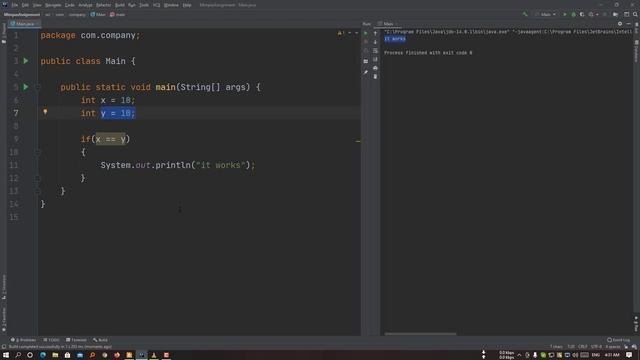Click the trash icon to clear console
The height and width of the screenshot is (360, 640).
point(375,76)
